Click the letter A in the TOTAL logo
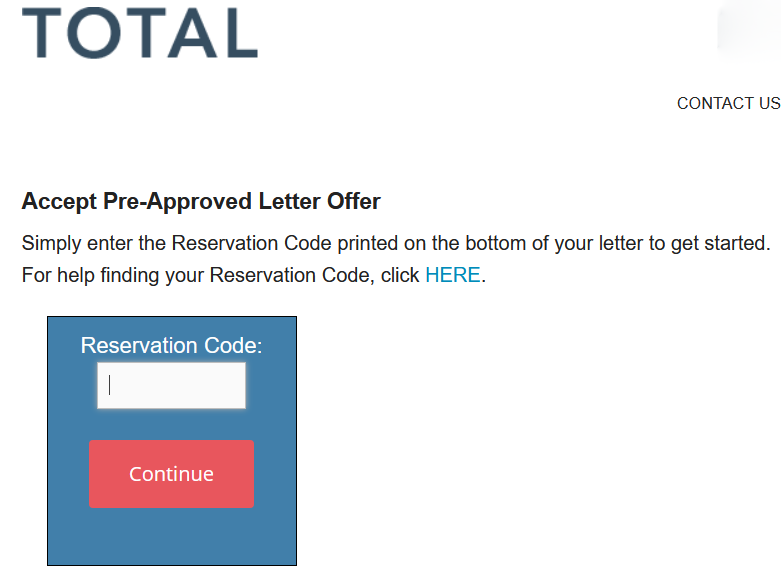Image resolution: width=781 pixels, height=583 pixels. 192,33
